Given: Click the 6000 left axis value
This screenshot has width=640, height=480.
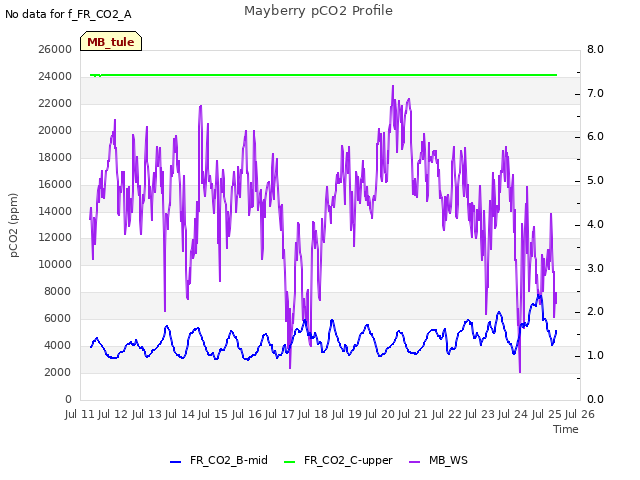Looking at the screenshot, I should point(58,318).
